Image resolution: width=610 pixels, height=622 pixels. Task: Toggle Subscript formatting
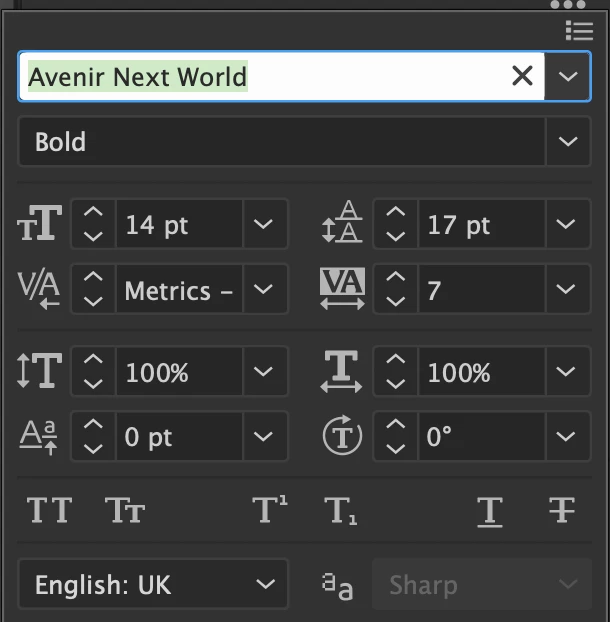click(341, 511)
